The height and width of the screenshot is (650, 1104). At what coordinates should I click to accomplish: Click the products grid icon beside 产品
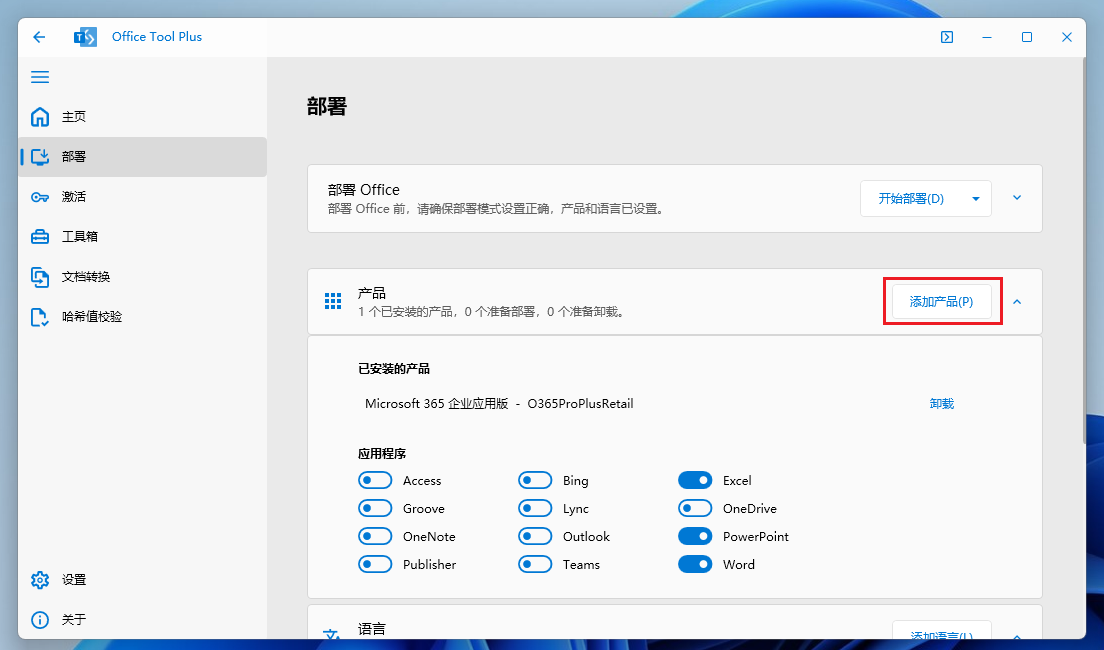333,301
